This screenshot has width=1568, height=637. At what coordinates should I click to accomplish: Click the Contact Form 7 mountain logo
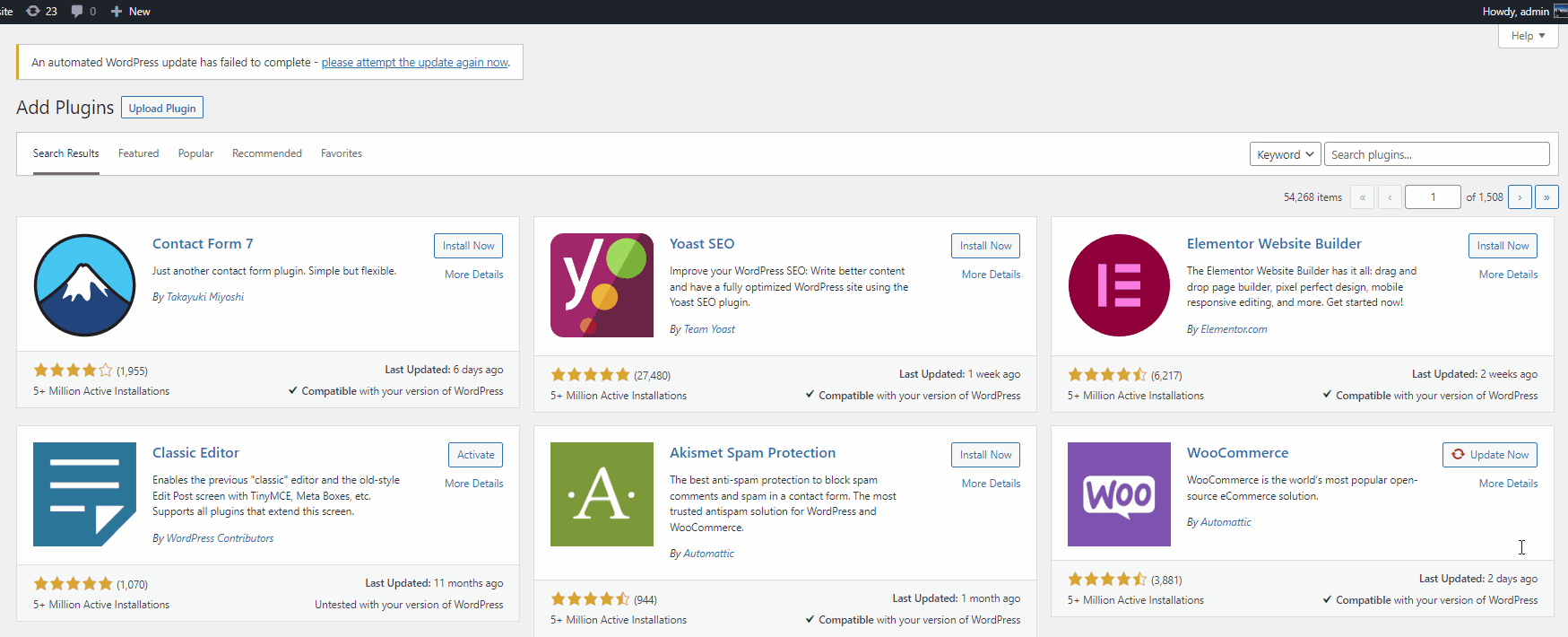(x=84, y=285)
